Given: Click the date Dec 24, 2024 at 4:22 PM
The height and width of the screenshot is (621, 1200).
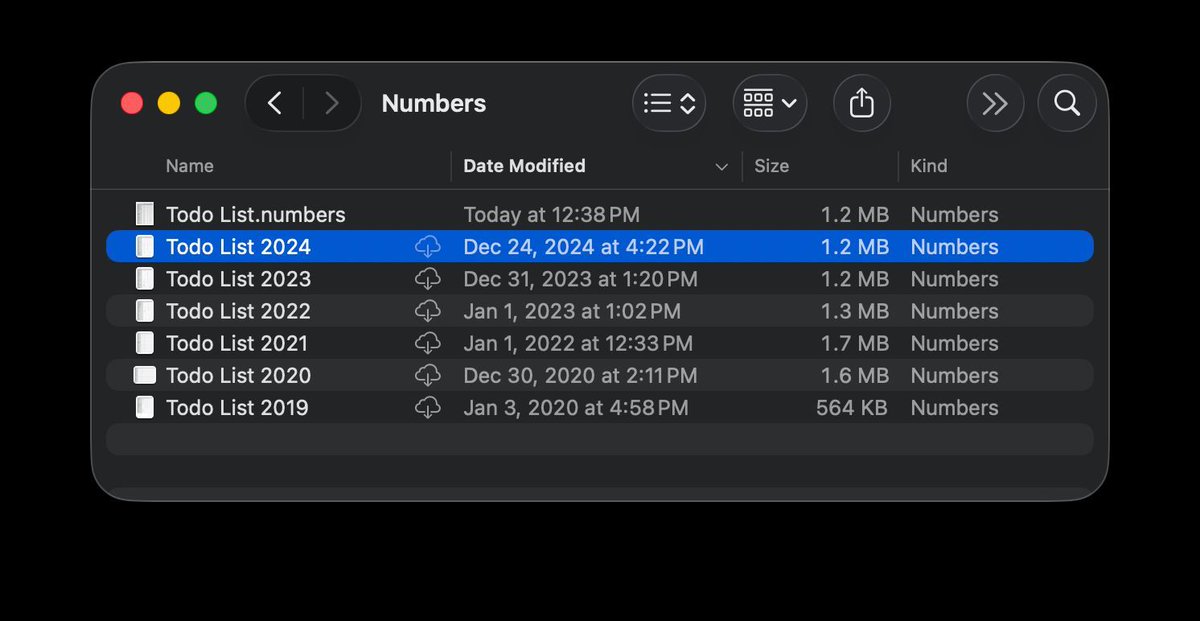Looking at the screenshot, I should tap(584, 246).
